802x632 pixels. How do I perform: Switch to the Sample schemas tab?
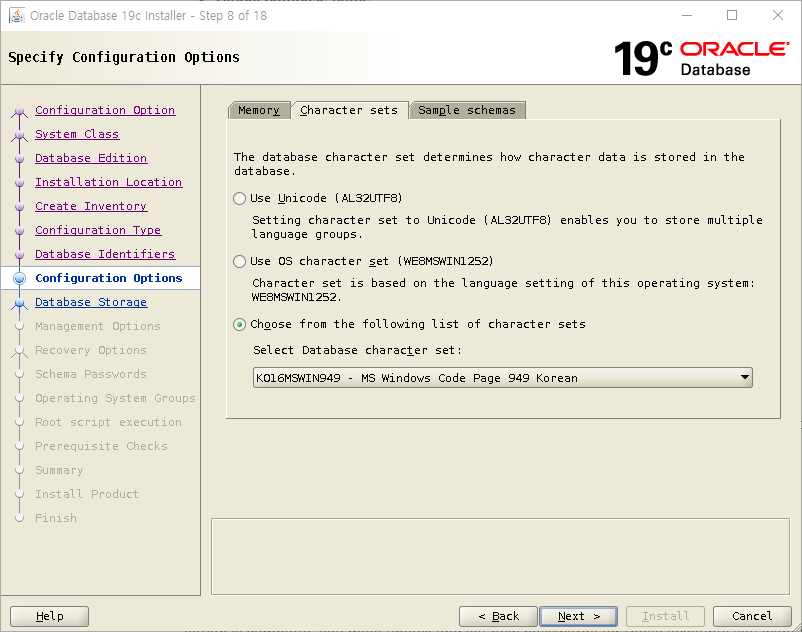pyautogui.click(x=467, y=110)
